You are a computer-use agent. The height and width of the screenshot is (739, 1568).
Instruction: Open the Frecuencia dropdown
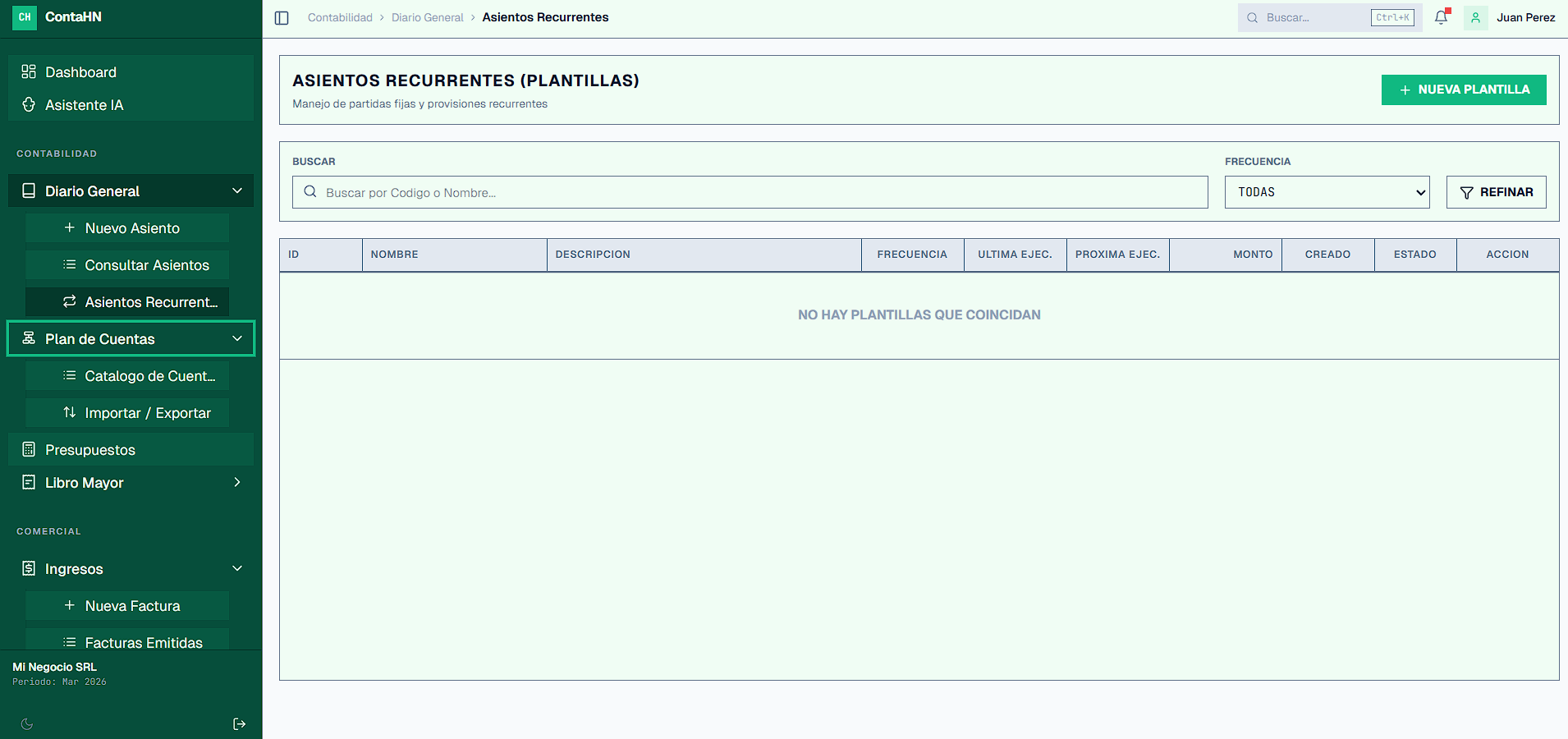pos(1327,192)
